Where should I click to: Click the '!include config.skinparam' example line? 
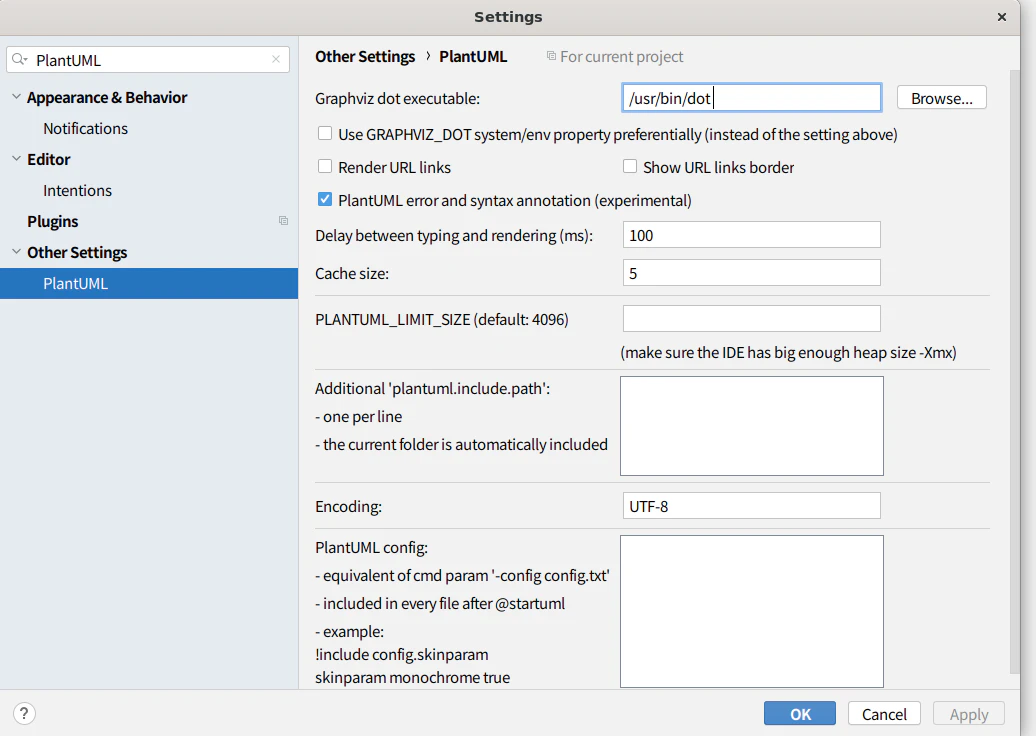402,655
